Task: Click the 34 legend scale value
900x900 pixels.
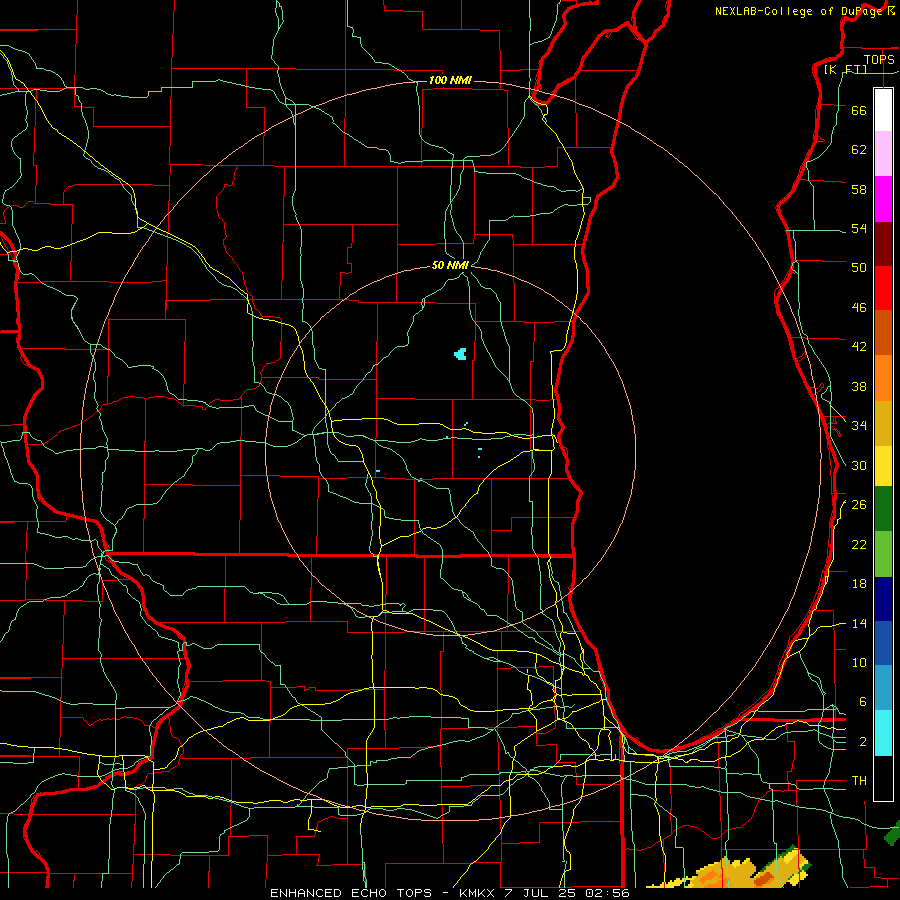Action: click(859, 425)
